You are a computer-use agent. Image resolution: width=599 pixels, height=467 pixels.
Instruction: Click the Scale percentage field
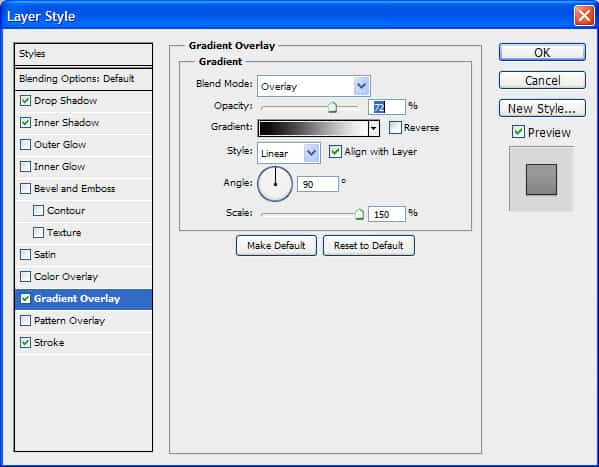[x=387, y=214]
